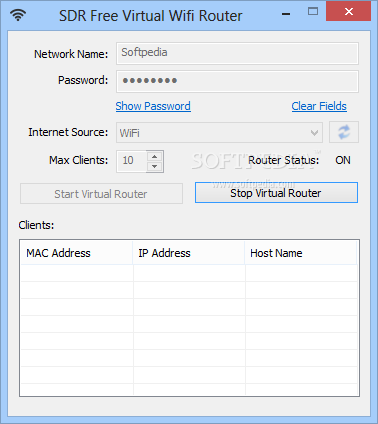Click the IP Address column header
The width and height of the screenshot is (378, 424).
189,253
